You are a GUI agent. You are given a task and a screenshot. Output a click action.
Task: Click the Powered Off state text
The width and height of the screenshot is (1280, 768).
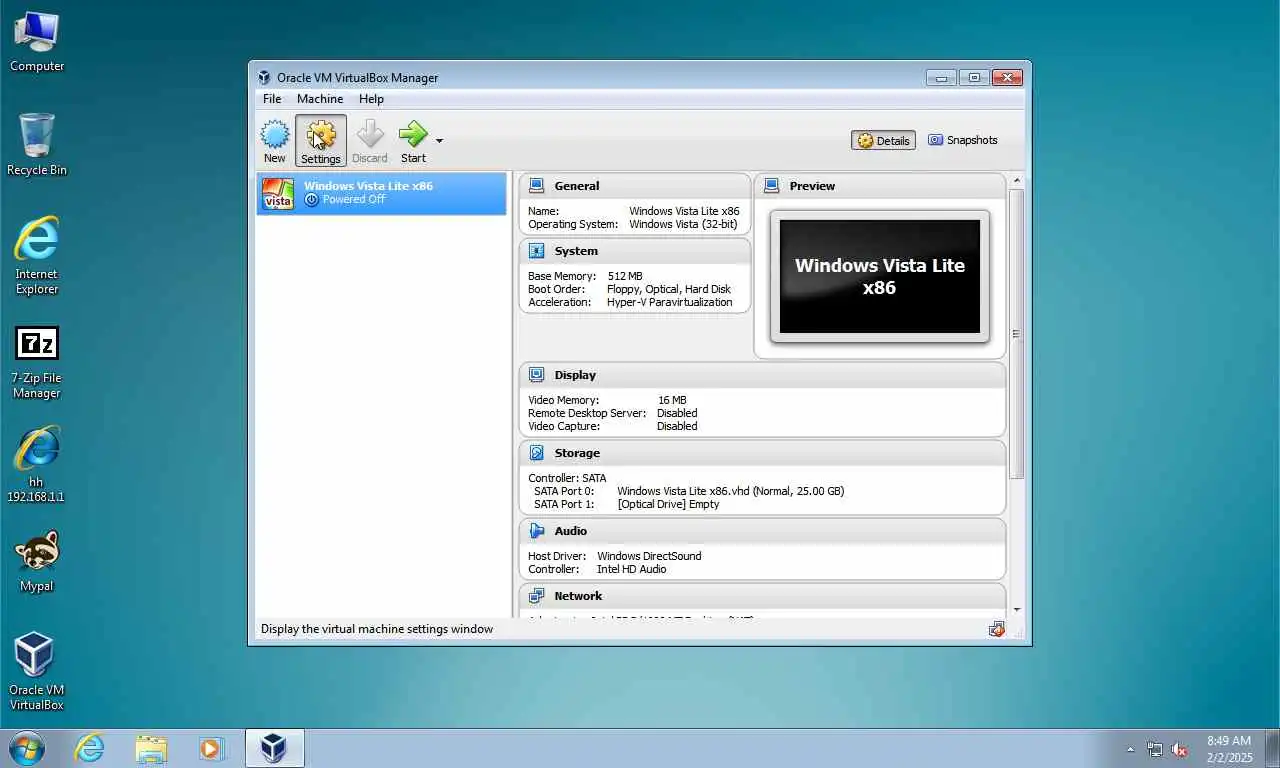354,200
